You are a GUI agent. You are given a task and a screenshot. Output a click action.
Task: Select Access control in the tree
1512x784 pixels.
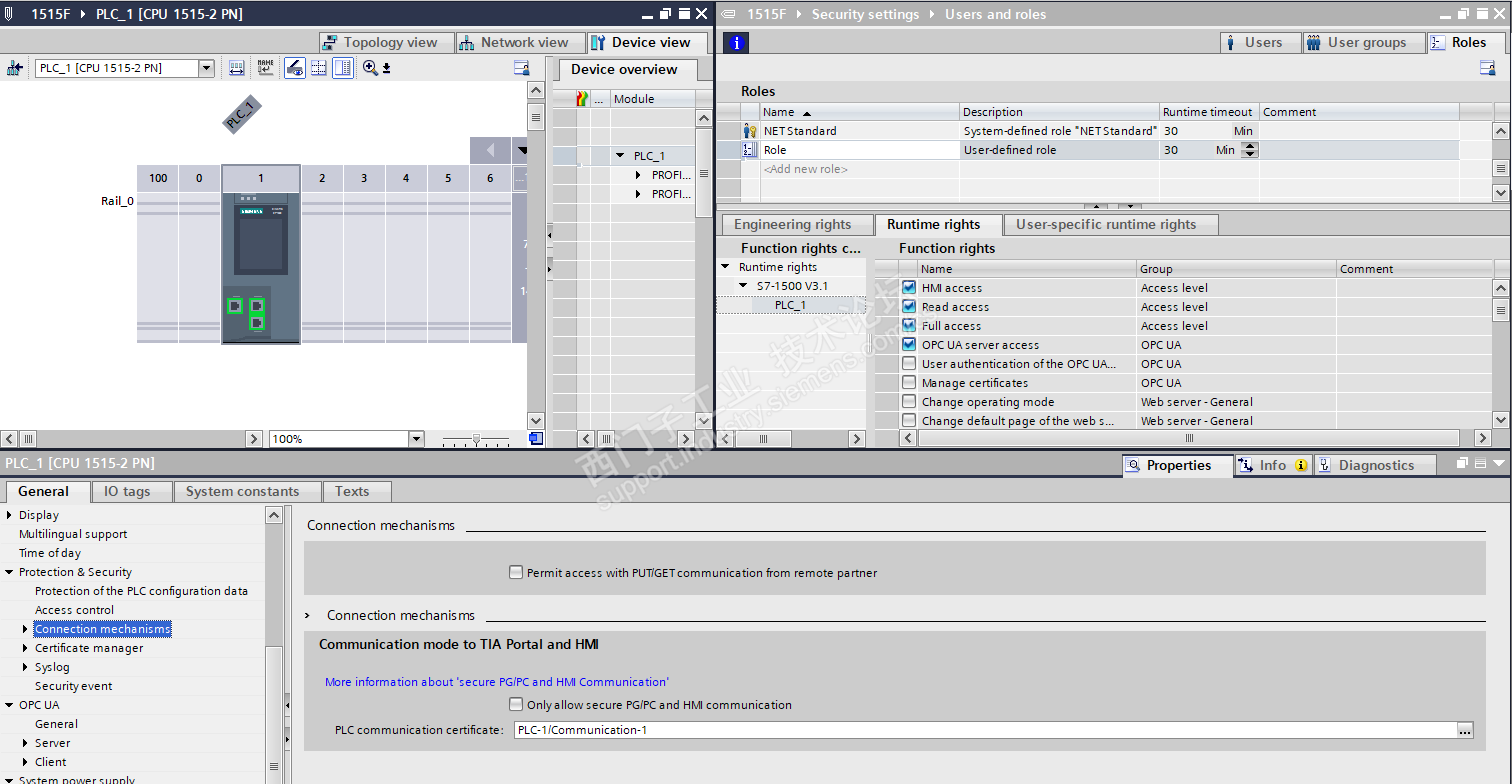(x=75, y=610)
